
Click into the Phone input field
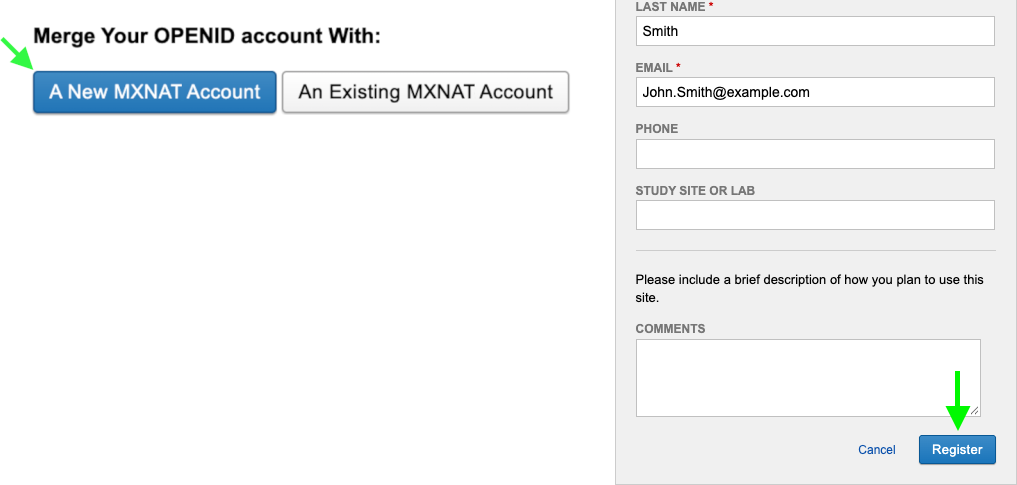[x=815, y=154]
